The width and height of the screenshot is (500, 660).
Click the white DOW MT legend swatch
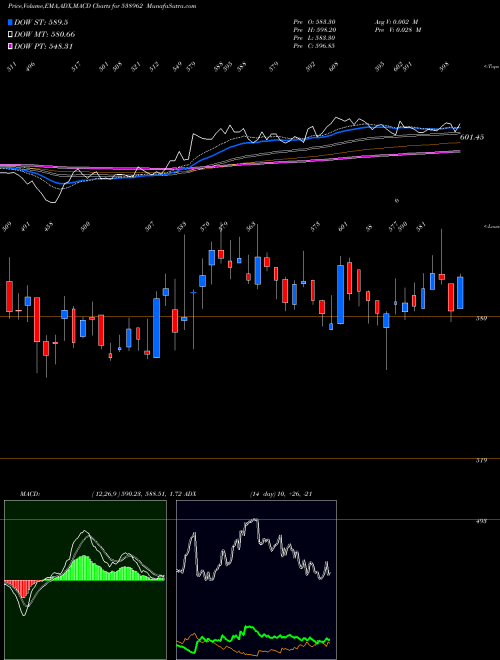(x=10, y=35)
